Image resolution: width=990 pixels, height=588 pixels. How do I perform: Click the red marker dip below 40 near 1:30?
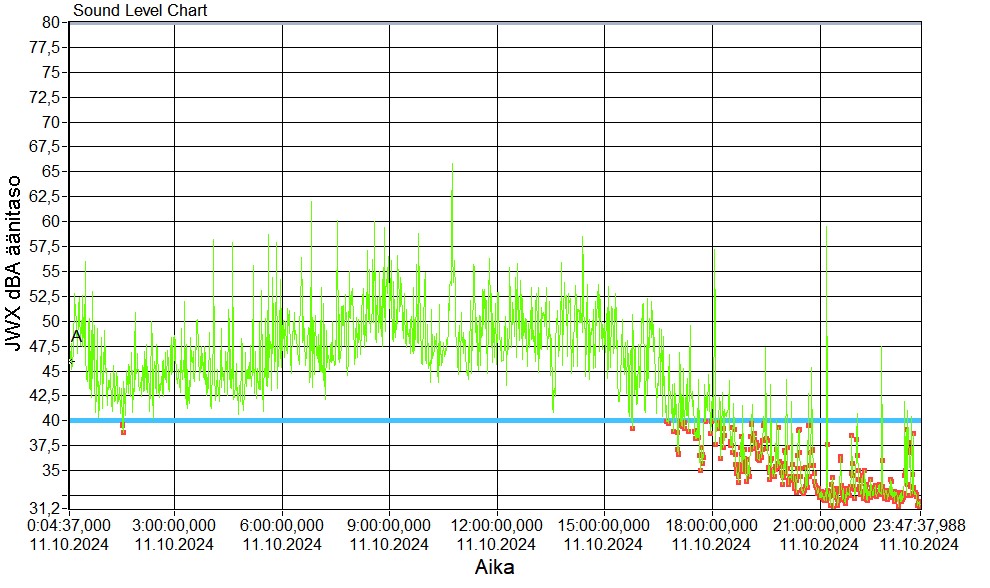coord(123,429)
